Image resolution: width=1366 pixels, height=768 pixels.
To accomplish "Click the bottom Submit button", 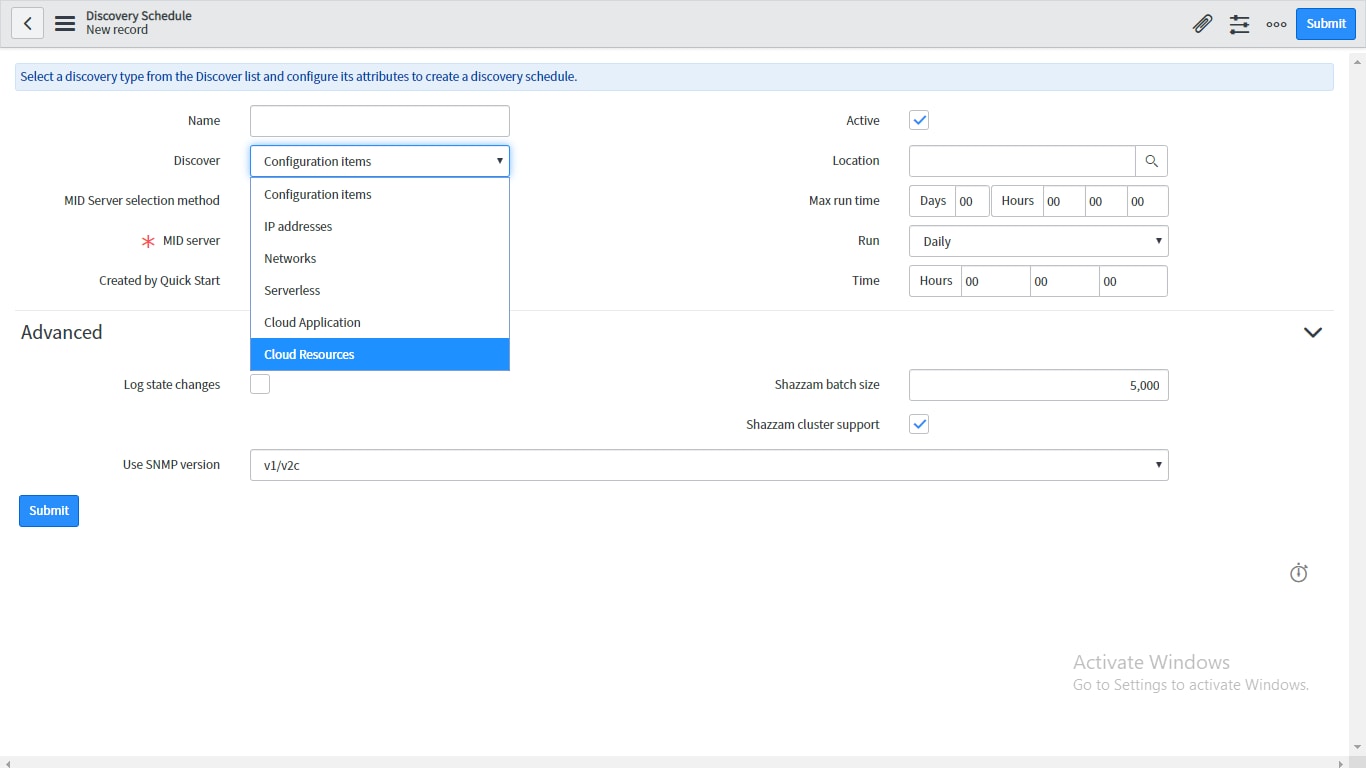I will (x=49, y=511).
